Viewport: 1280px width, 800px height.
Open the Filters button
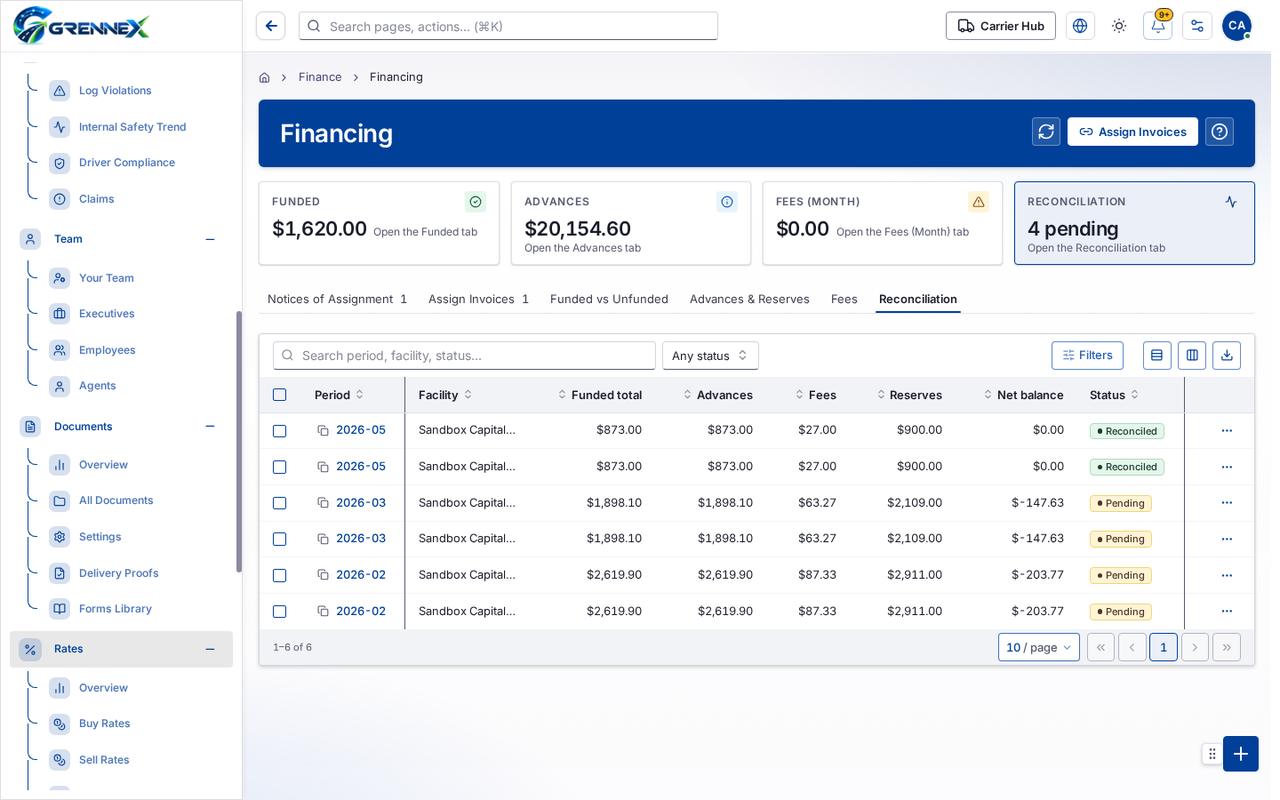[1087, 355]
